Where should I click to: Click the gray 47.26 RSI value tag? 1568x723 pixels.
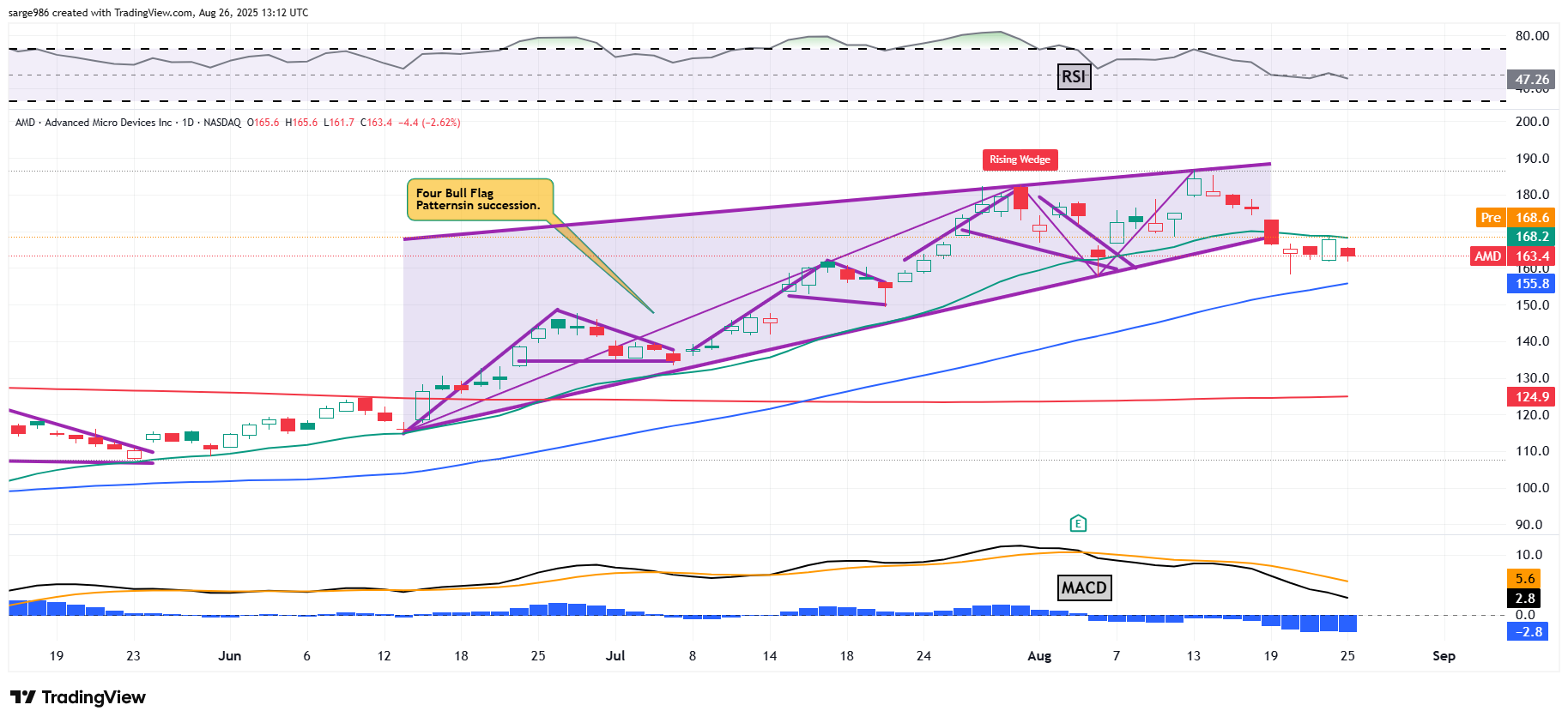point(1531,80)
